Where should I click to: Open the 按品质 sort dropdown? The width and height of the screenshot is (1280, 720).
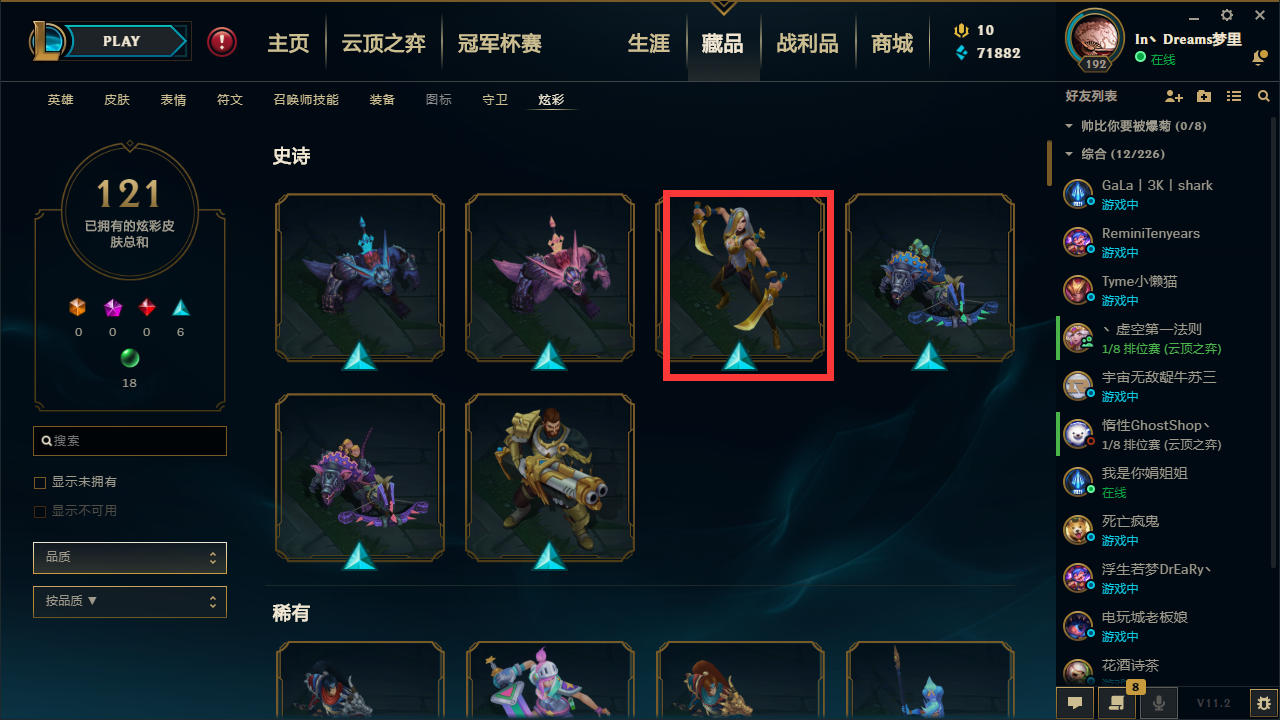(130, 602)
